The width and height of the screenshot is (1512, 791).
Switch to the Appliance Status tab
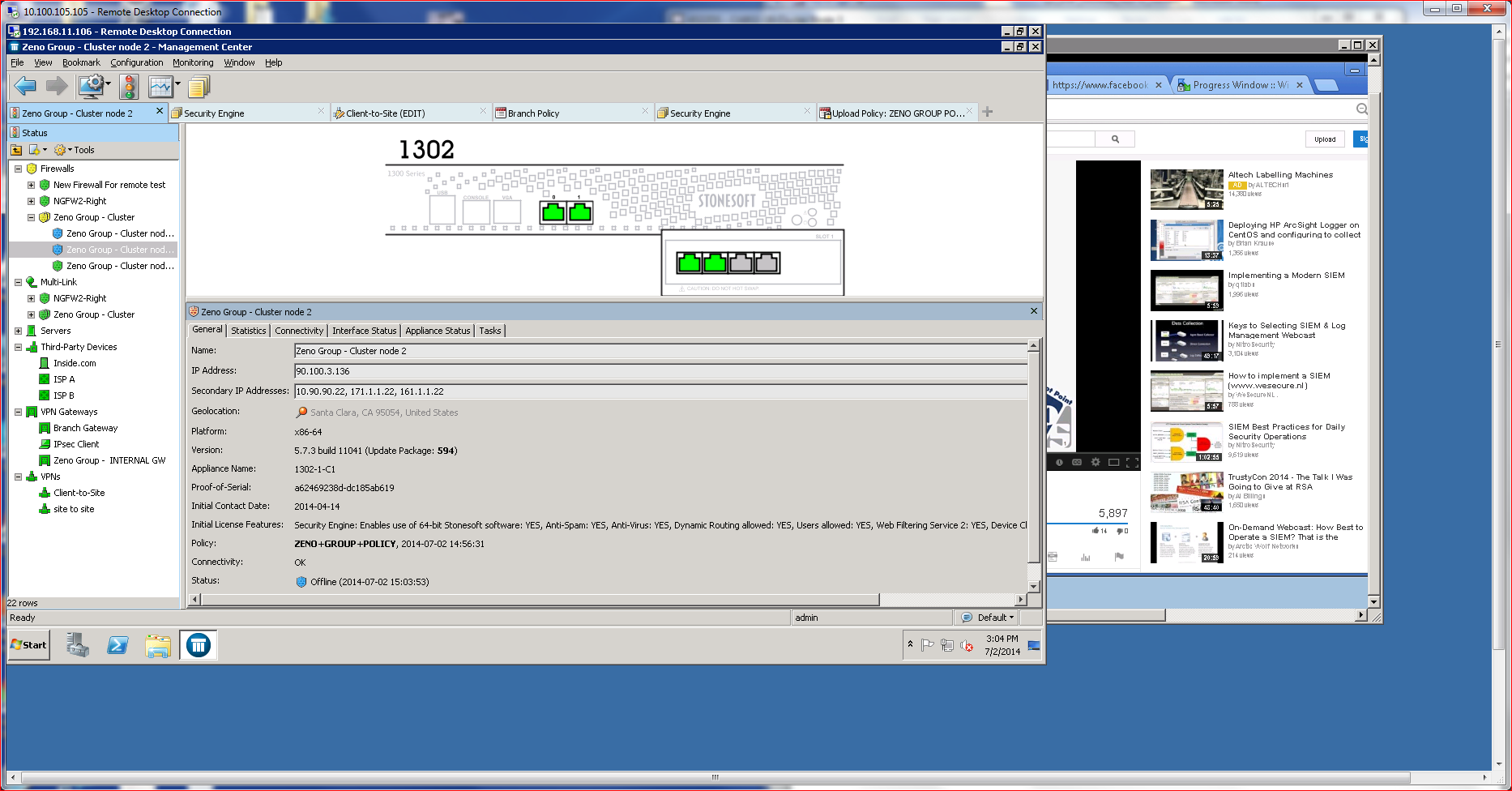click(438, 331)
